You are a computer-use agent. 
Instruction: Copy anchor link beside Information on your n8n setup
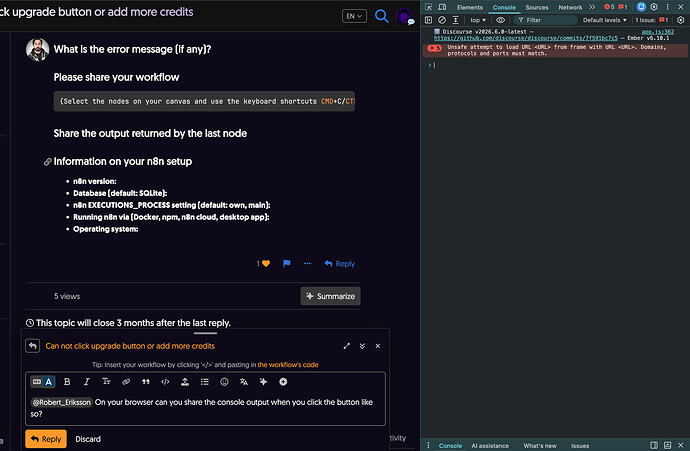[x=48, y=162]
